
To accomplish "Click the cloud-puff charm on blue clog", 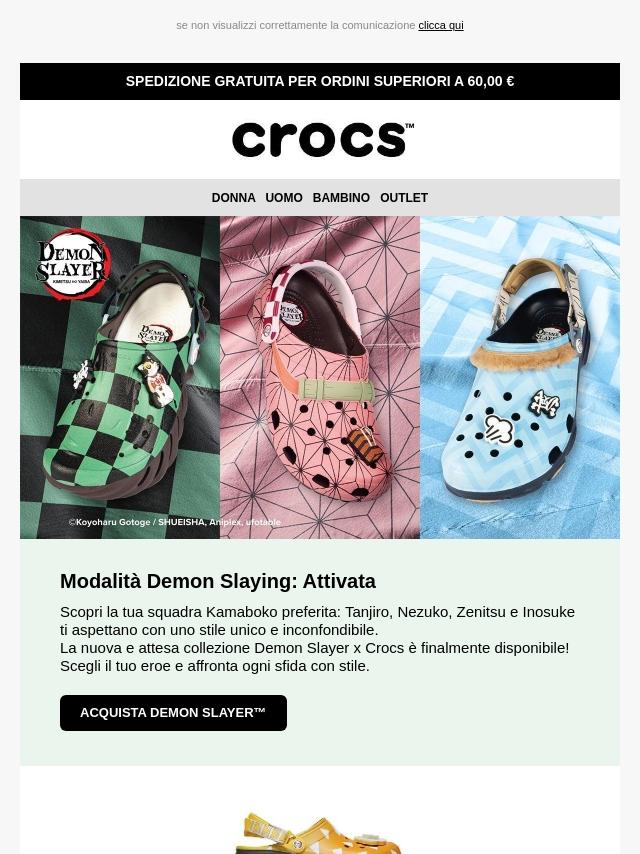I will coord(499,429).
